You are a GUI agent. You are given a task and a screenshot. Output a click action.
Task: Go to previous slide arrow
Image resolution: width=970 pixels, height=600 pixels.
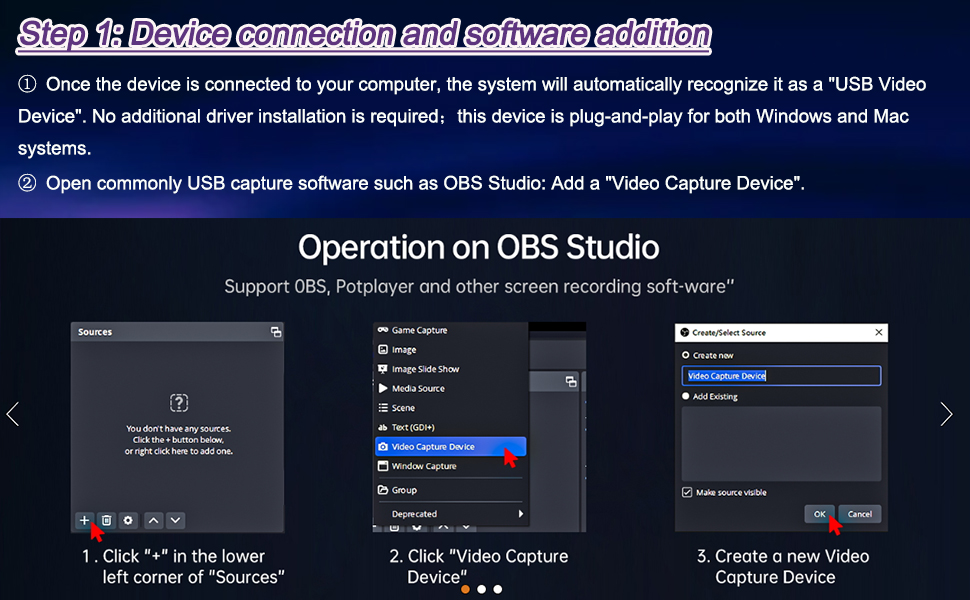13,414
